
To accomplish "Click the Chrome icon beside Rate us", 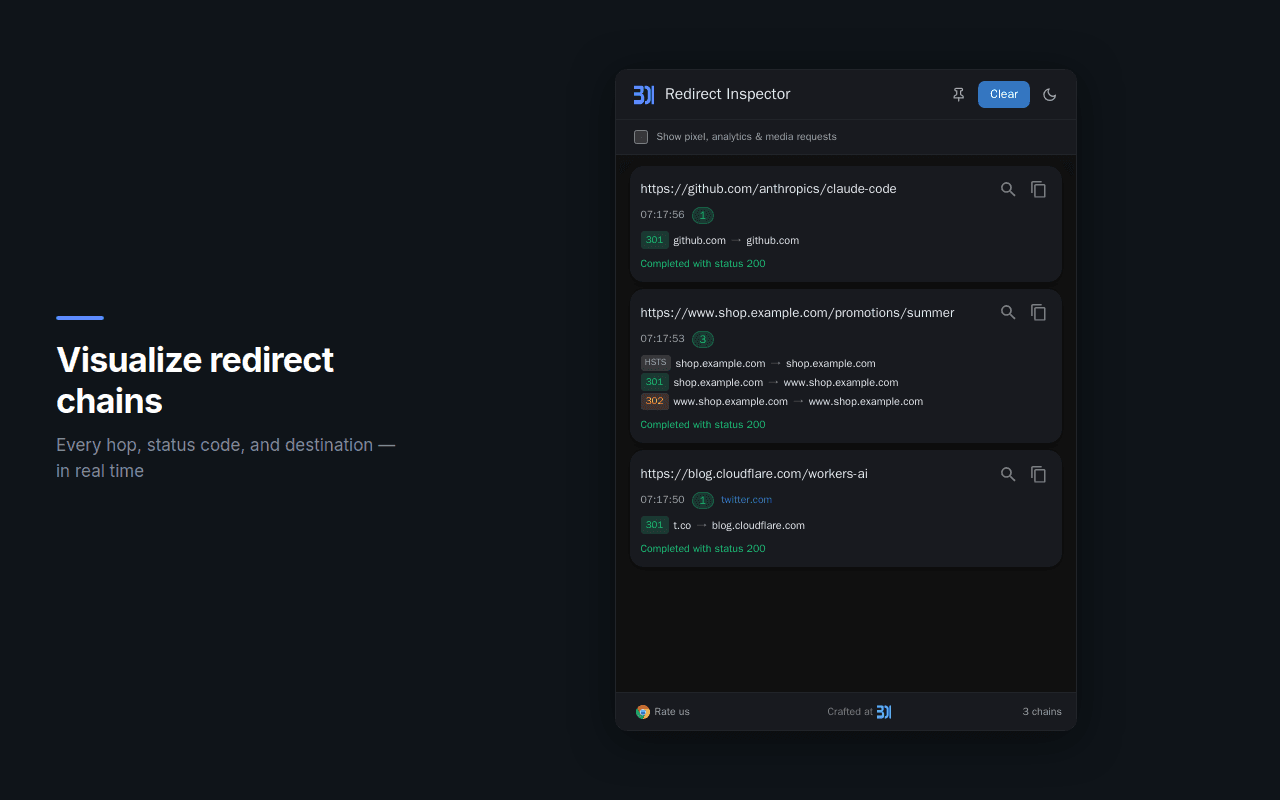I will (x=641, y=711).
